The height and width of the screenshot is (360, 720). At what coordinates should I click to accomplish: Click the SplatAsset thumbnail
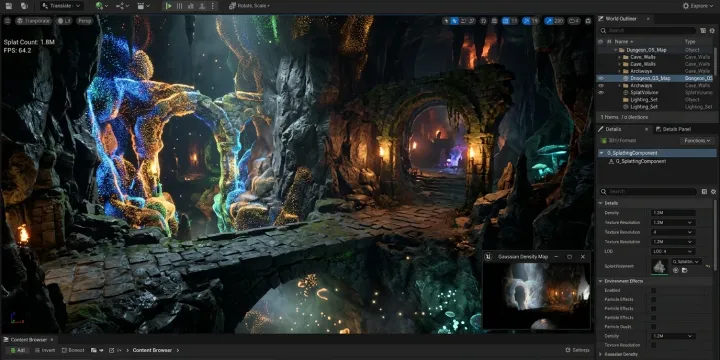(660, 266)
